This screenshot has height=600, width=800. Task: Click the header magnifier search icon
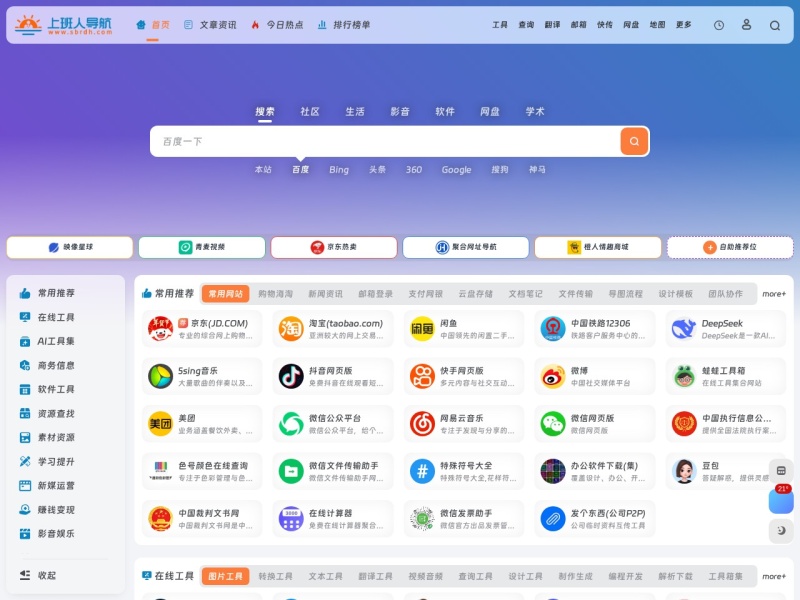pyautogui.click(x=775, y=26)
